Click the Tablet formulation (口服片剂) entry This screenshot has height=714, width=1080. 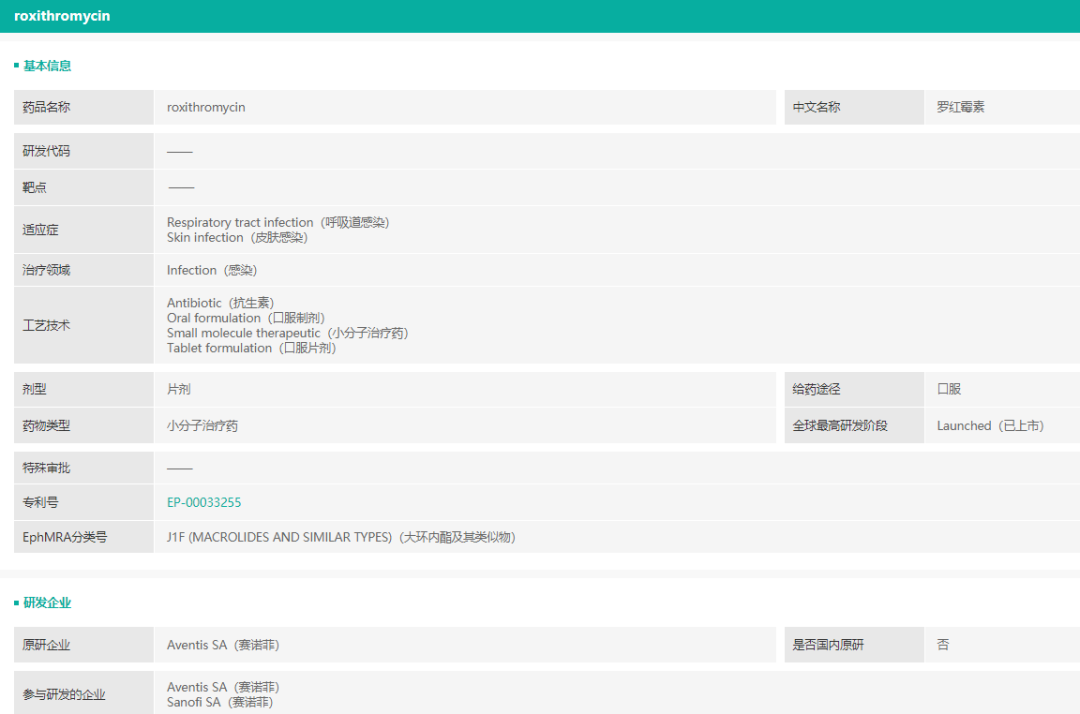(x=251, y=348)
